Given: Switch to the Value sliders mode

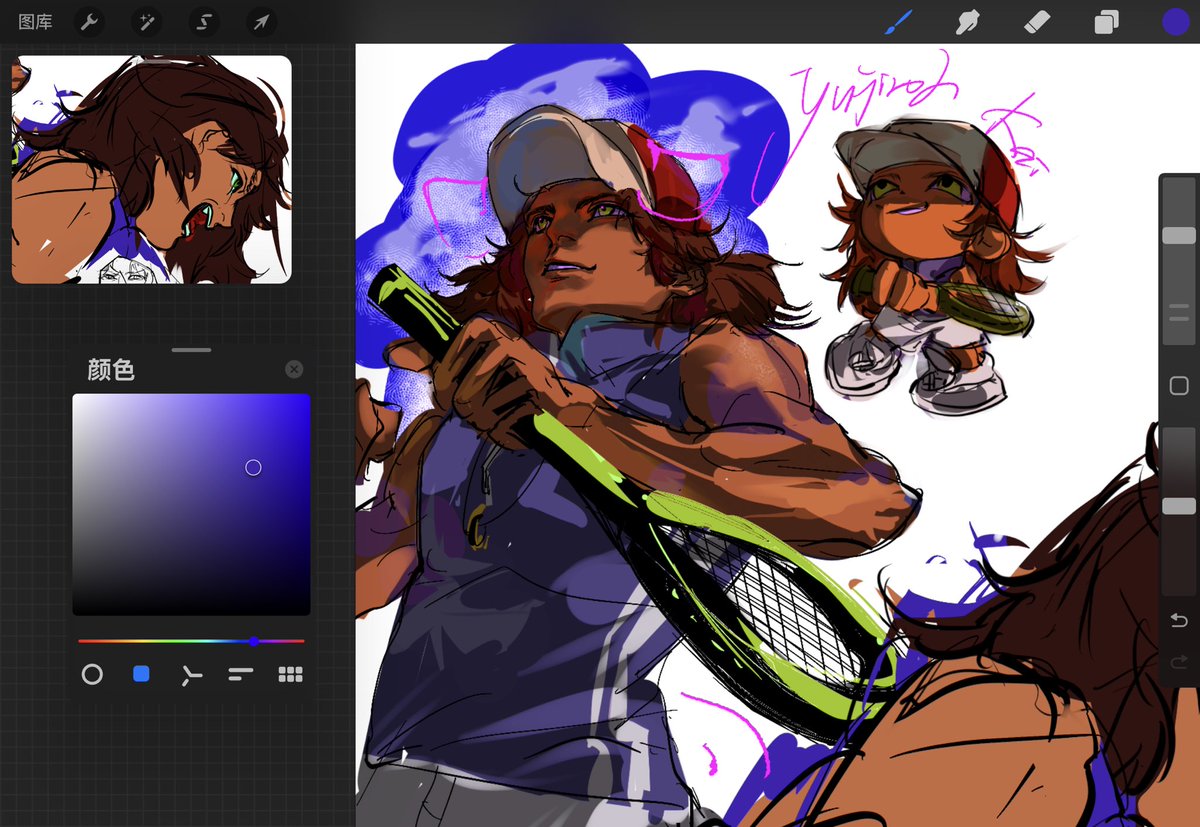Looking at the screenshot, I should (x=241, y=675).
